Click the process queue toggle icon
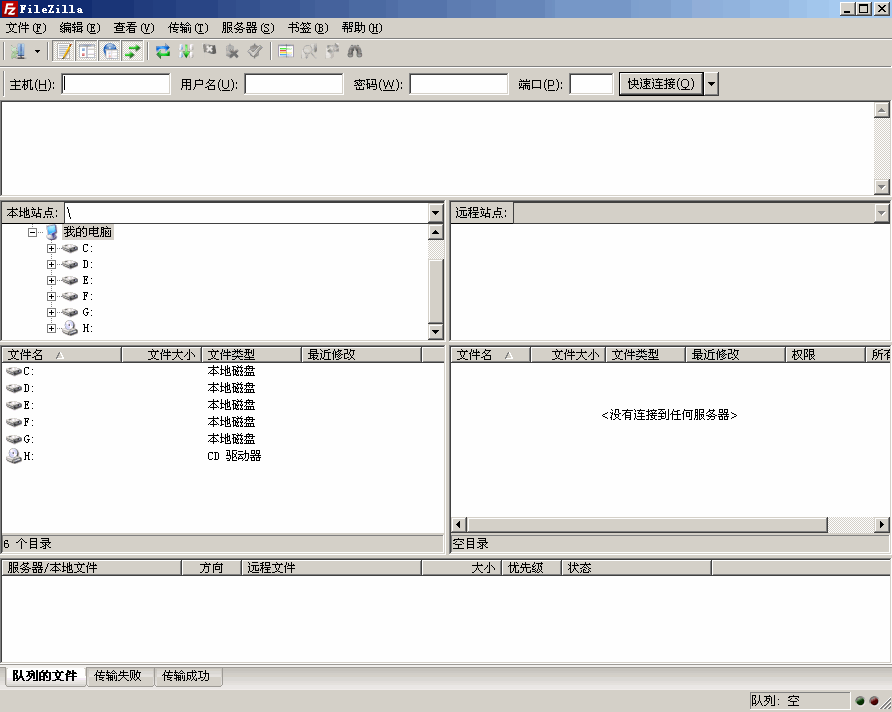 pyautogui.click(x=186, y=52)
